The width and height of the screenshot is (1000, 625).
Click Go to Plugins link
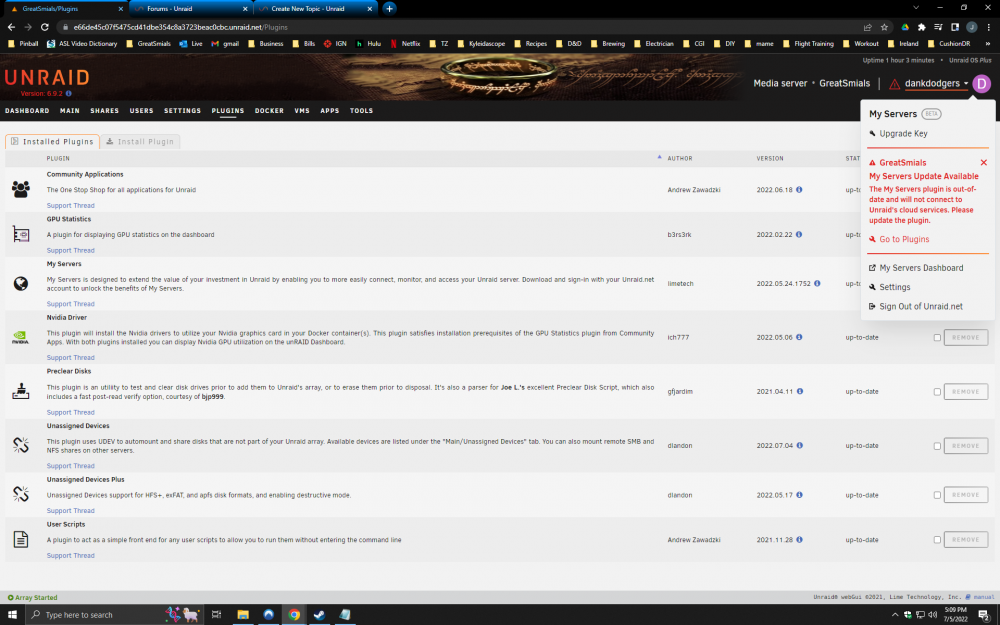[904, 239]
